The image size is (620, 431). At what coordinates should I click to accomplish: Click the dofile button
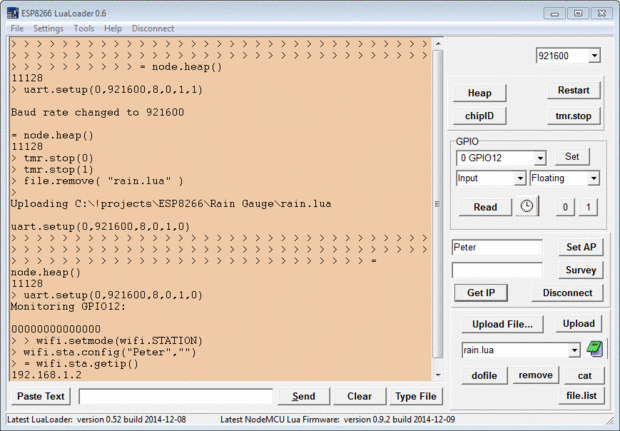(x=484, y=375)
